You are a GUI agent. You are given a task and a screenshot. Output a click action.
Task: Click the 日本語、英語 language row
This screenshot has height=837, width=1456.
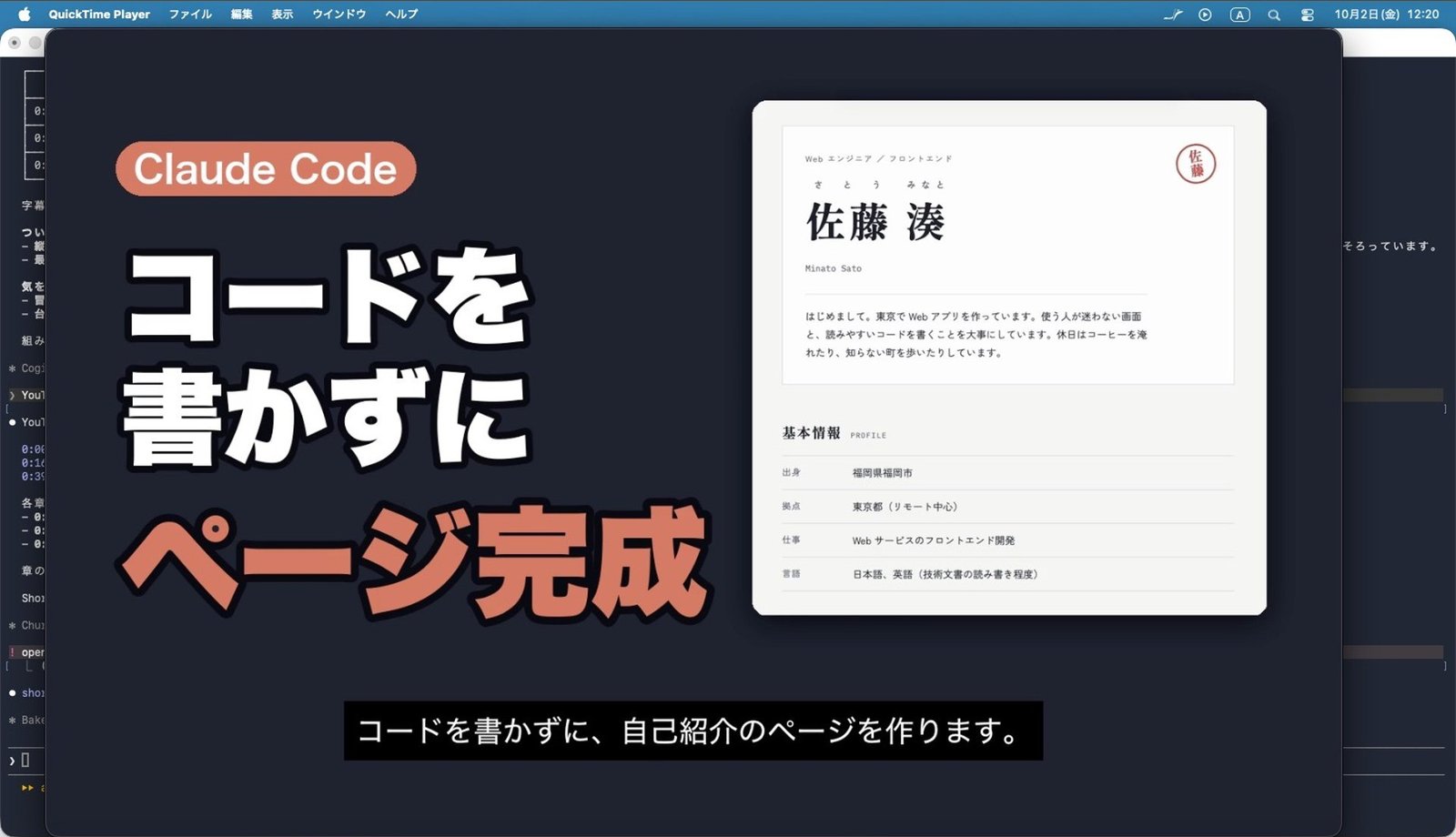click(x=1007, y=574)
